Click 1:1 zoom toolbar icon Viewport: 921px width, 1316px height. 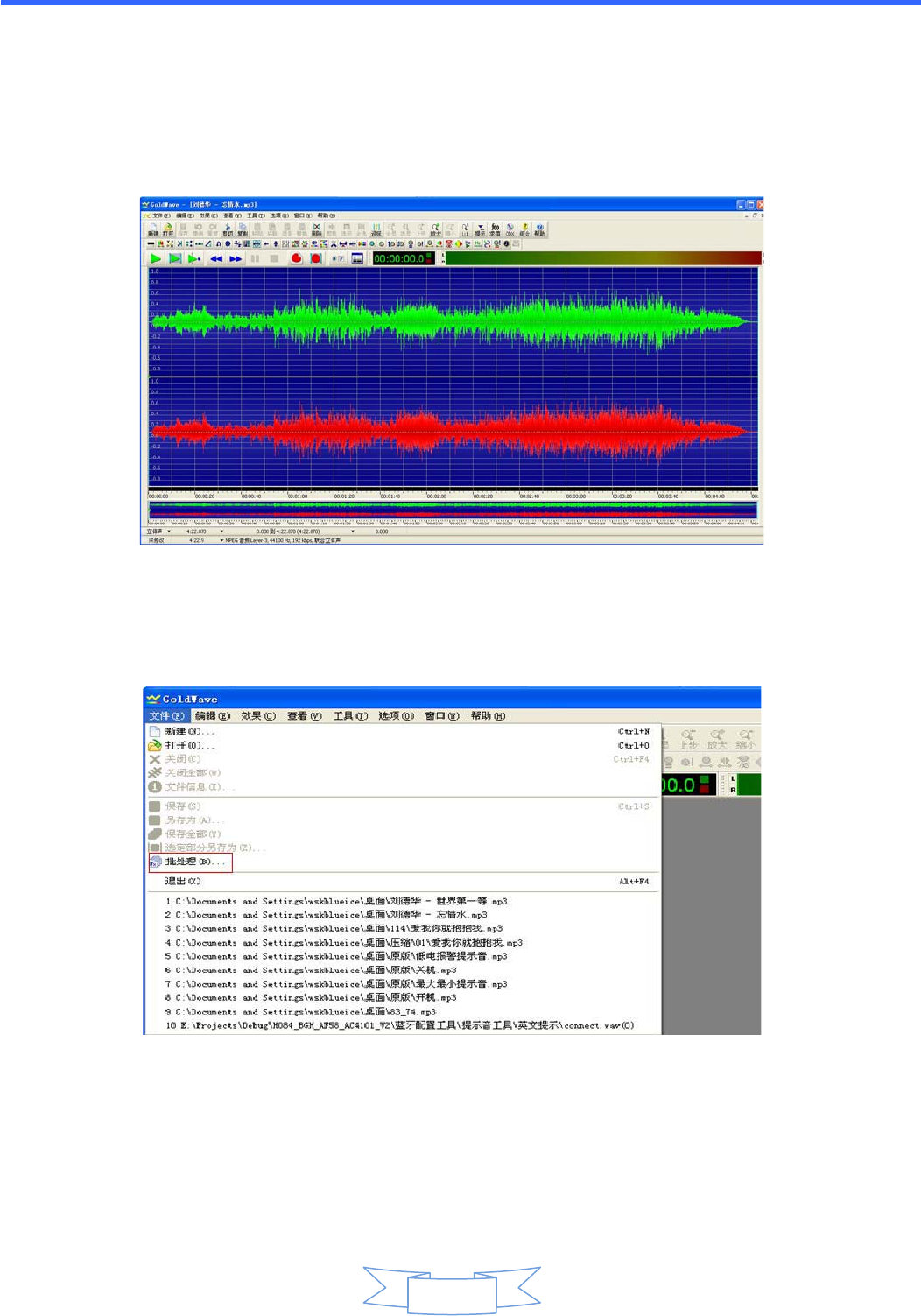pos(465,229)
